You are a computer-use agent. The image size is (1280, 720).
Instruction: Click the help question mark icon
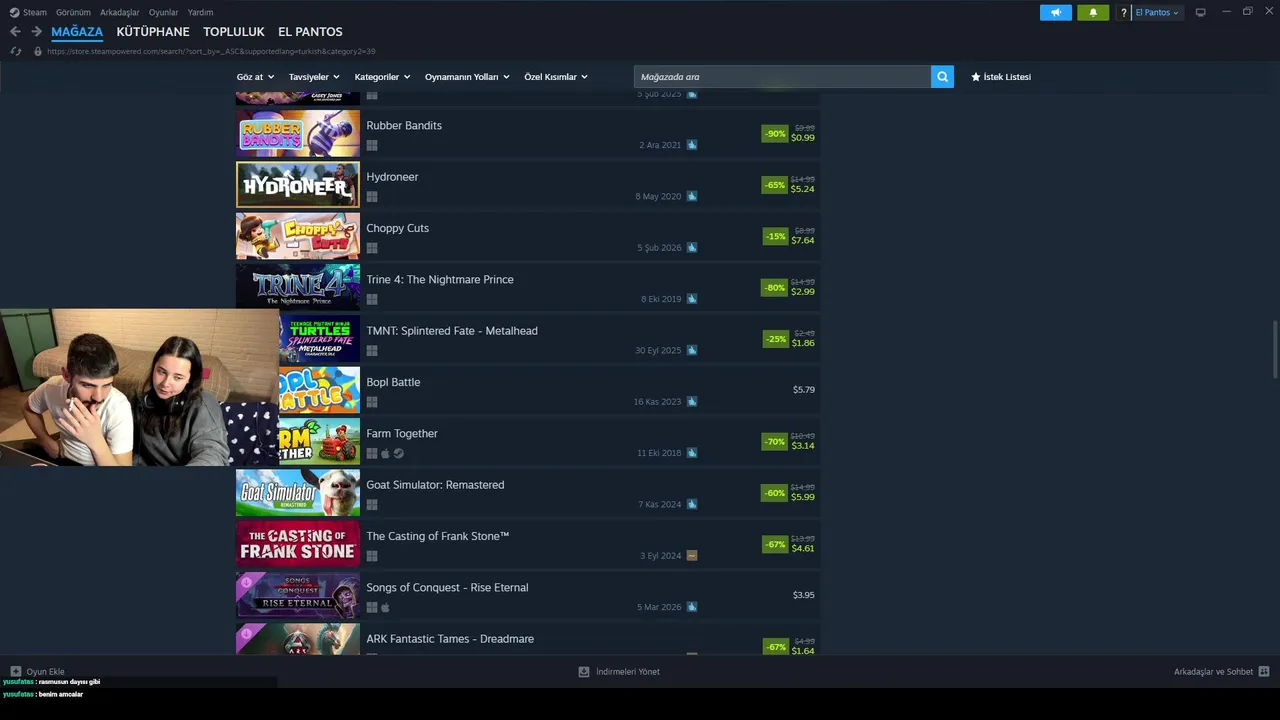pos(1124,13)
